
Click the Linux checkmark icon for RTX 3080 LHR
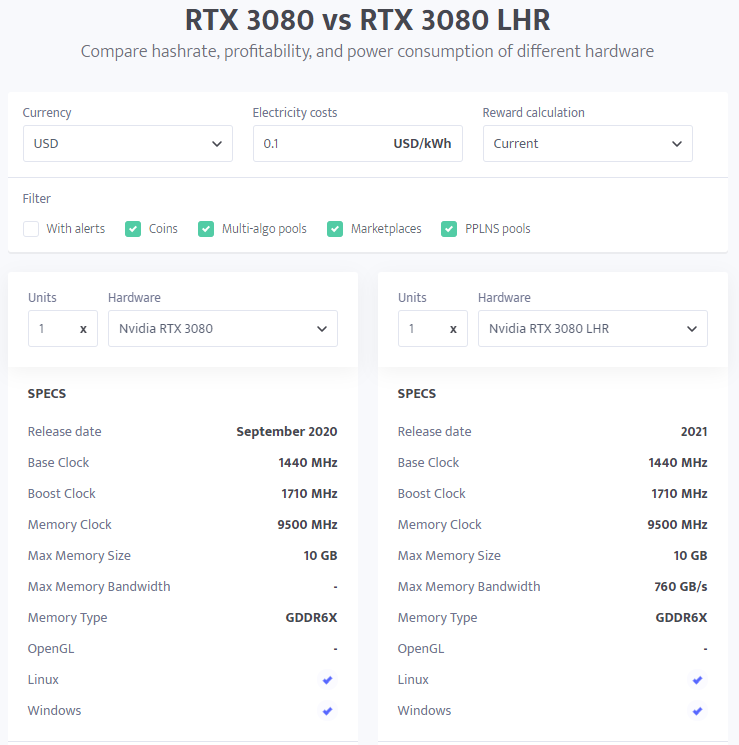tap(698, 680)
